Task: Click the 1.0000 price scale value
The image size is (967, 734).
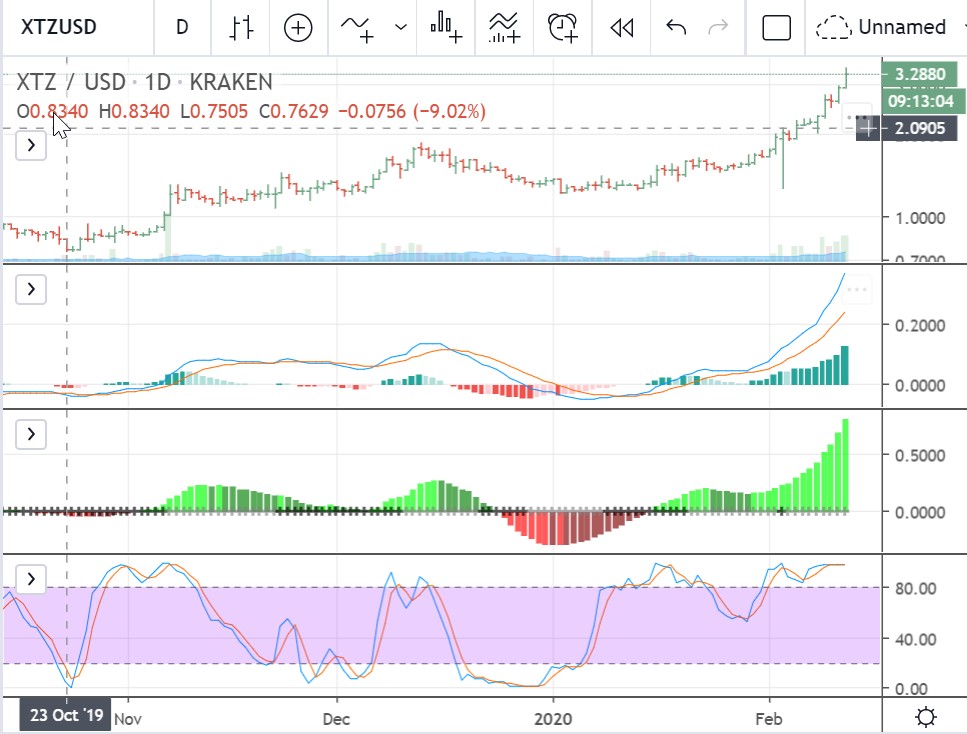Action: click(920, 218)
